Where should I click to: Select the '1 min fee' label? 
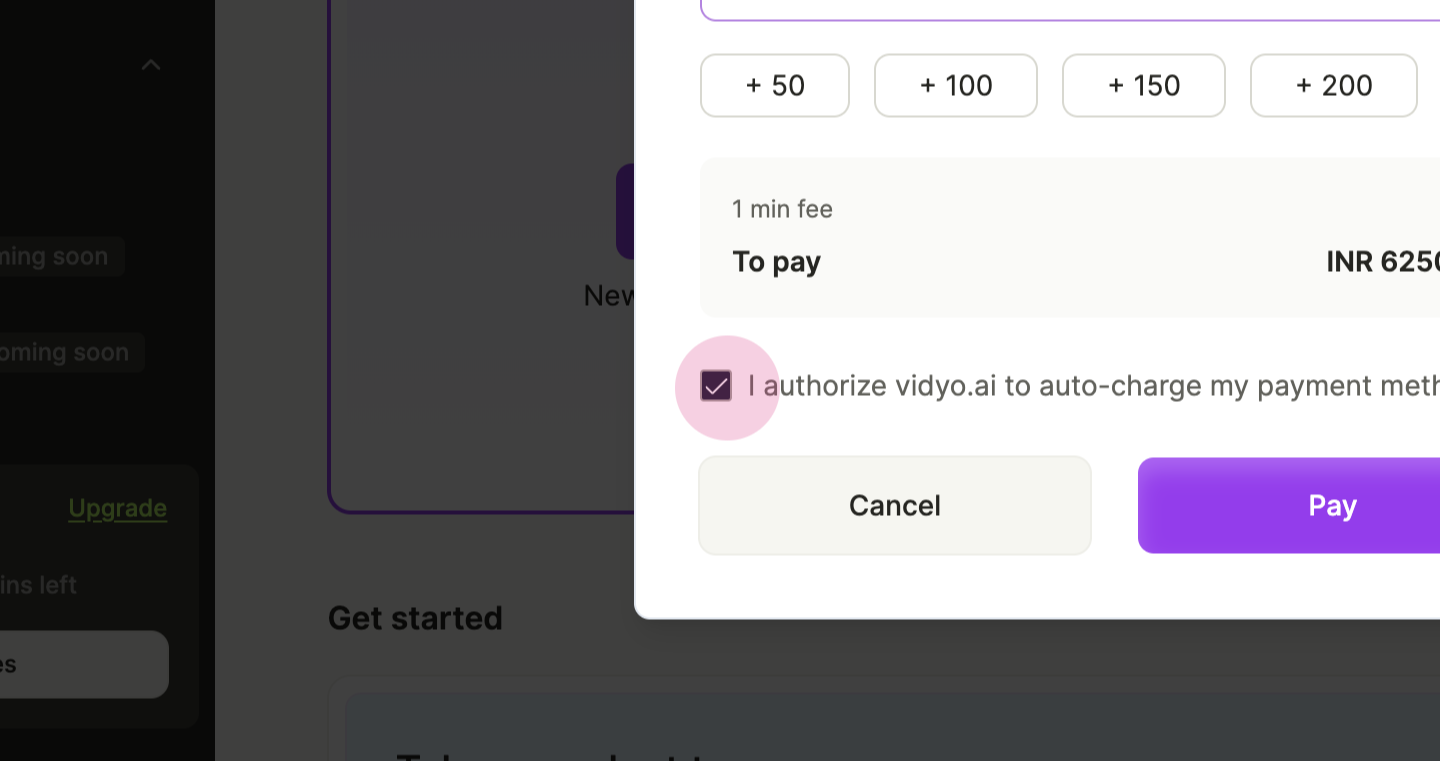pos(782,209)
